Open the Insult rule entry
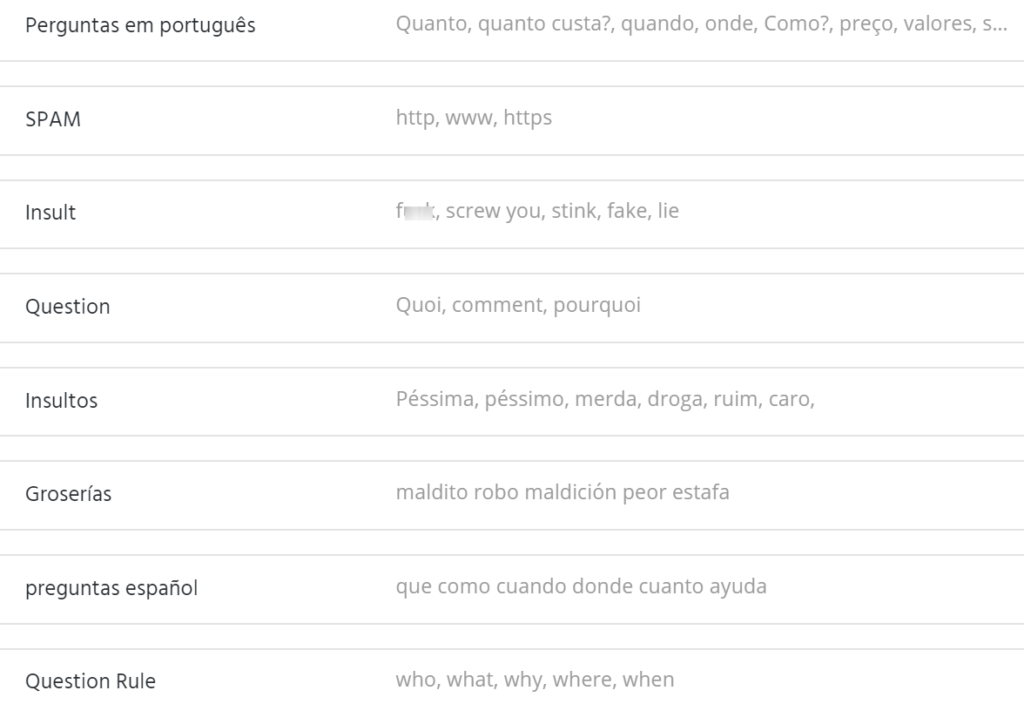 pos(50,213)
